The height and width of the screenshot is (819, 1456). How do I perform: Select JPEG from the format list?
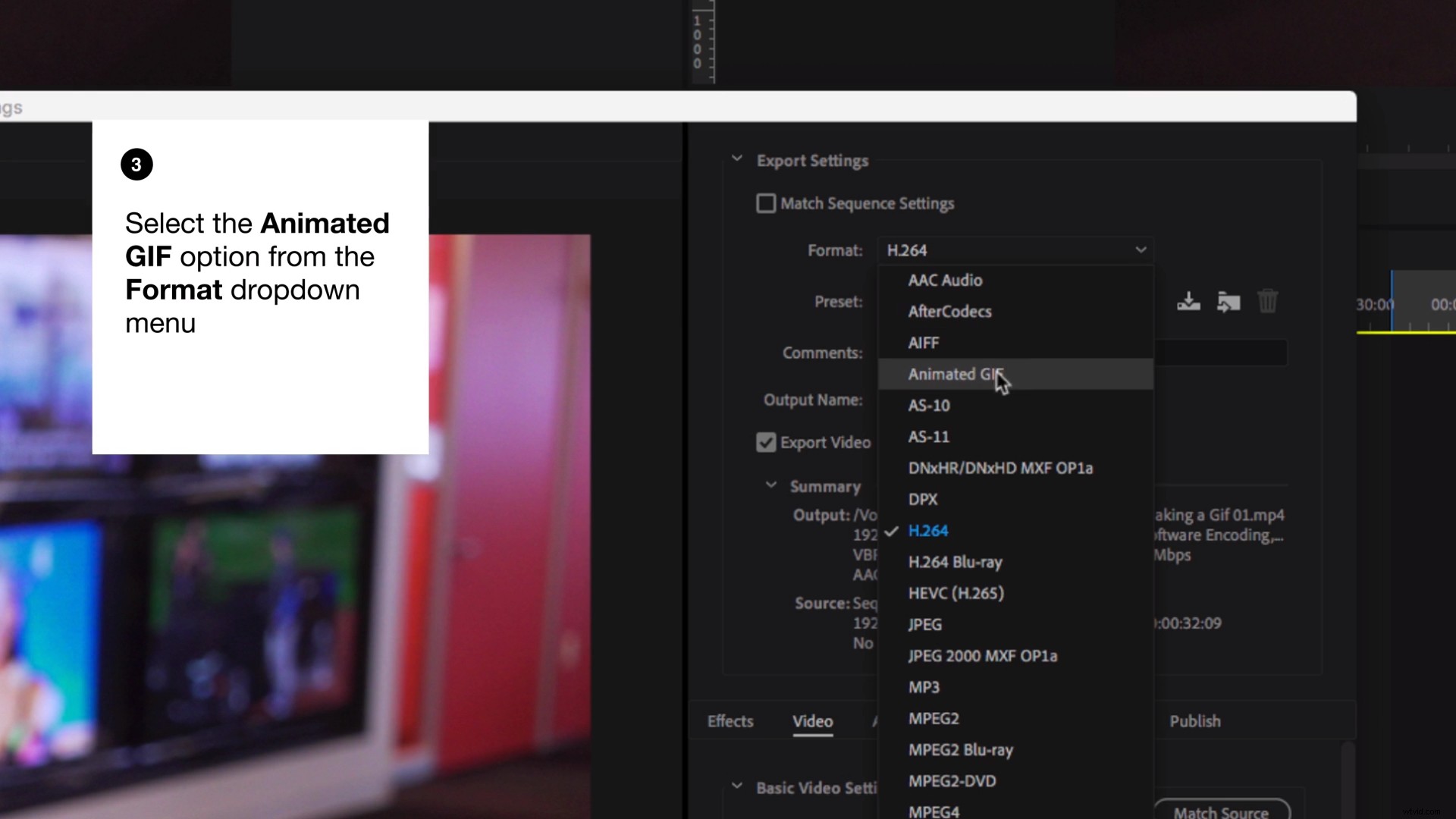(x=925, y=623)
